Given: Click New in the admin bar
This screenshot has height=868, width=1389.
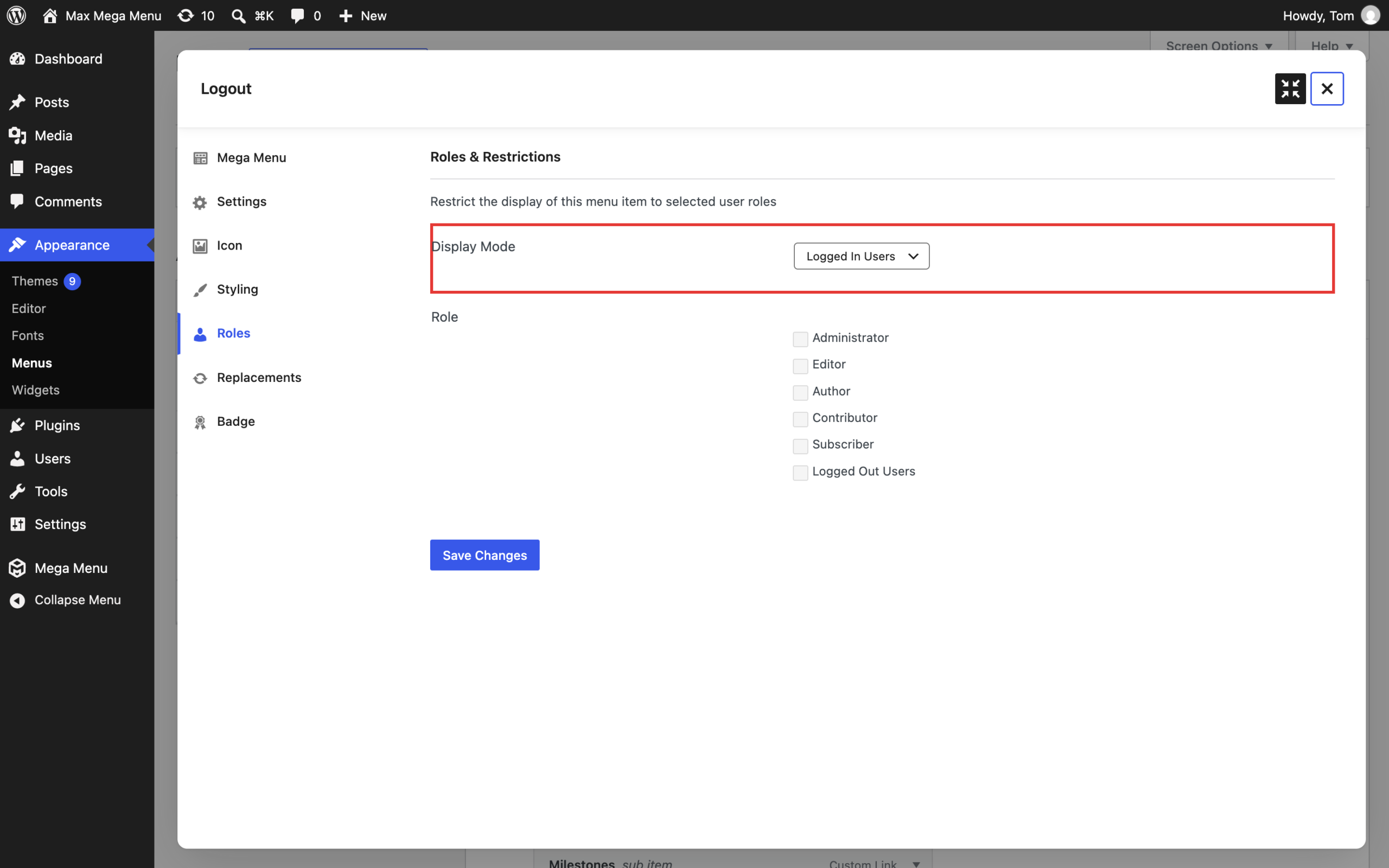Looking at the screenshot, I should [x=373, y=16].
